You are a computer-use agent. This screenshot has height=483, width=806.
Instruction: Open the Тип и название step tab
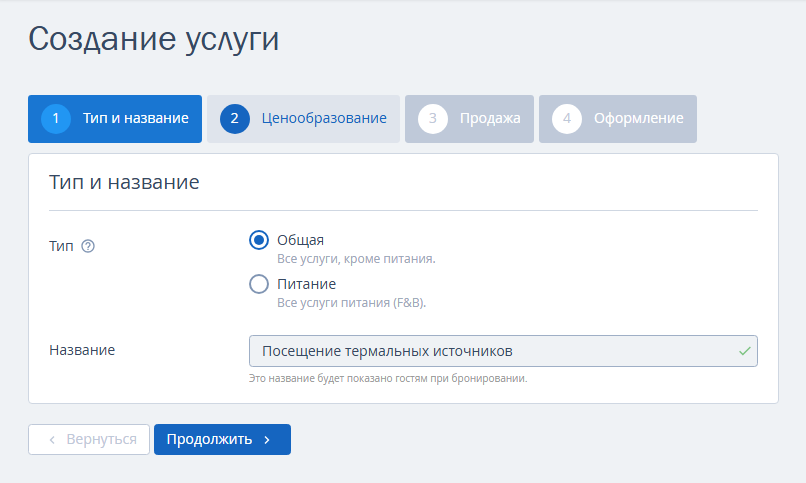(x=115, y=119)
